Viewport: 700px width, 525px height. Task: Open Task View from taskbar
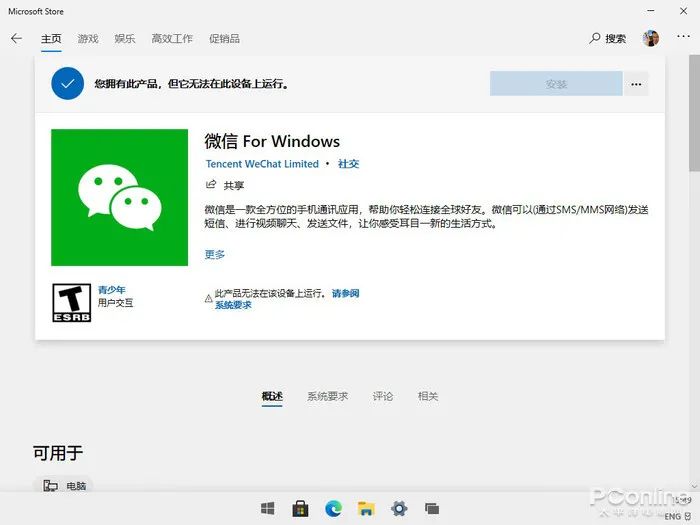point(432,508)
